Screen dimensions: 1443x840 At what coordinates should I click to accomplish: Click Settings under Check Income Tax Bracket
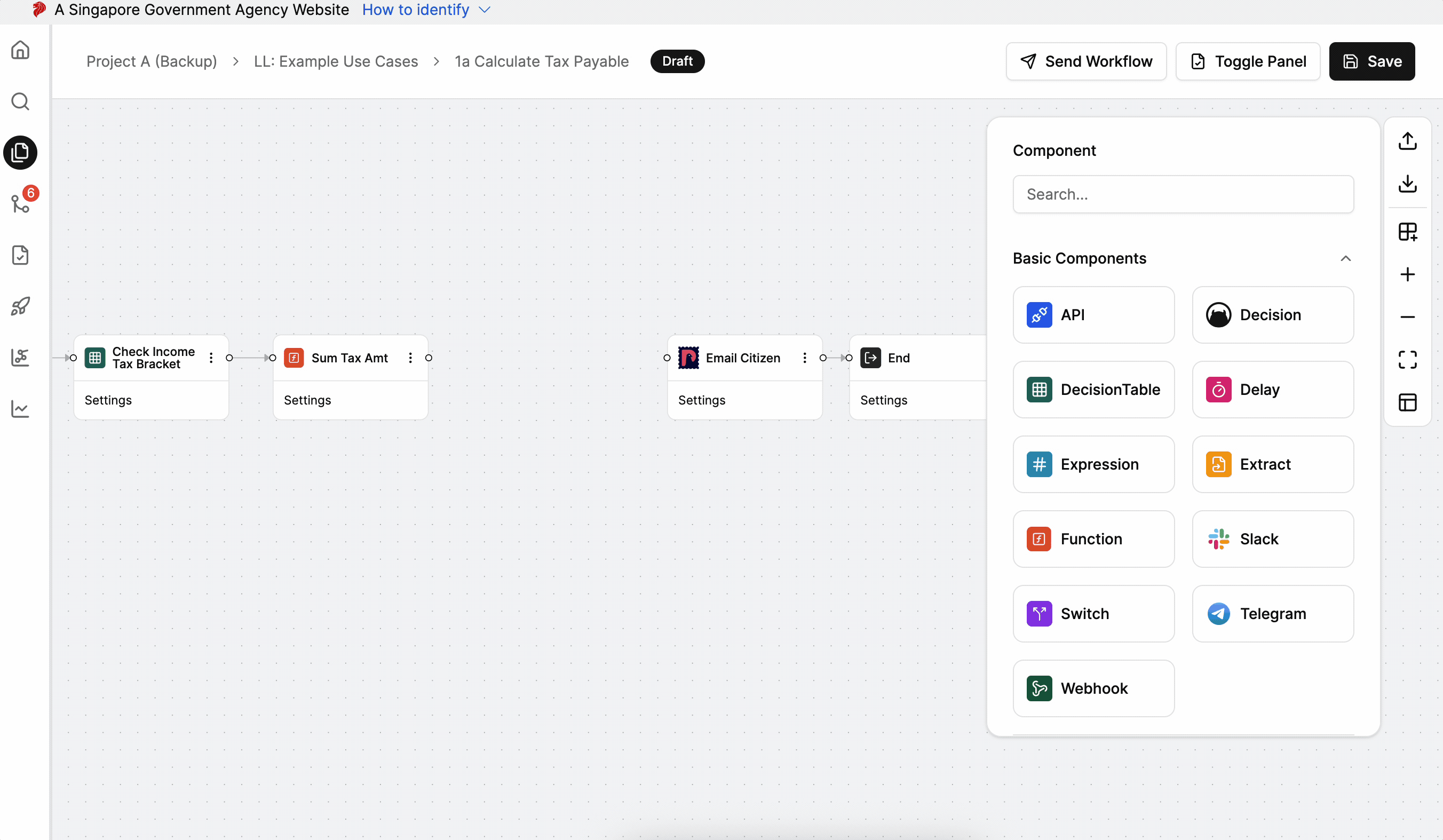(108, 400)
